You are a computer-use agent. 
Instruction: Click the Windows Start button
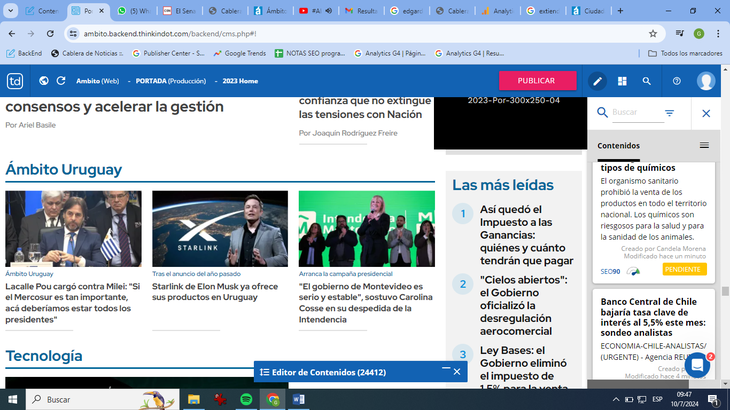(x=13, y=399)
